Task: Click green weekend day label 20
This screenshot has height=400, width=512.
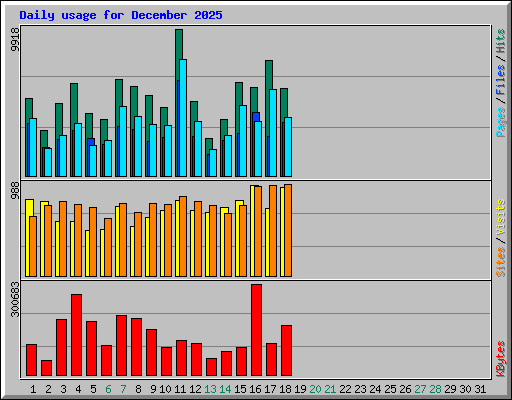Action: coord(315,389)
